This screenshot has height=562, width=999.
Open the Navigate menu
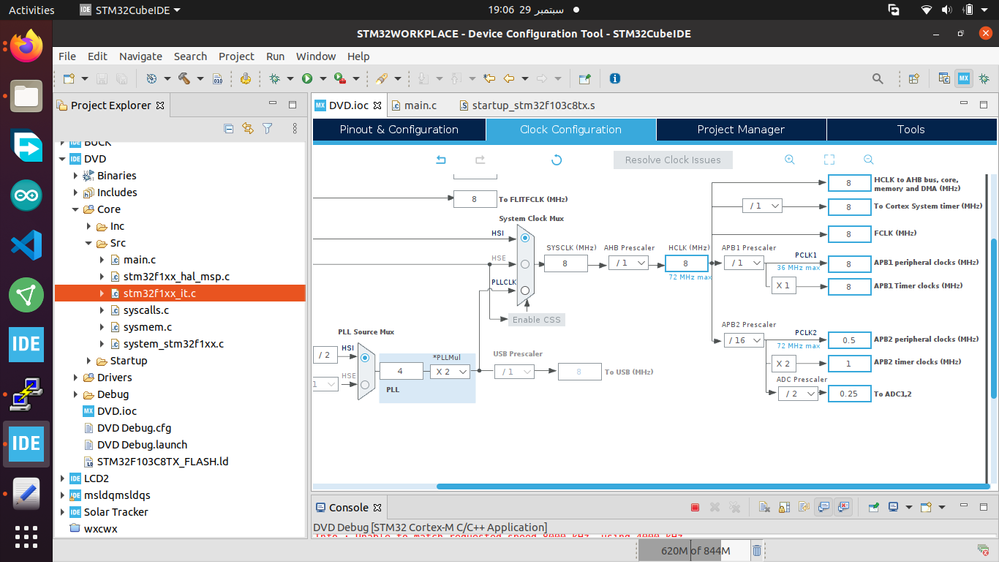[x=140, y=56]
